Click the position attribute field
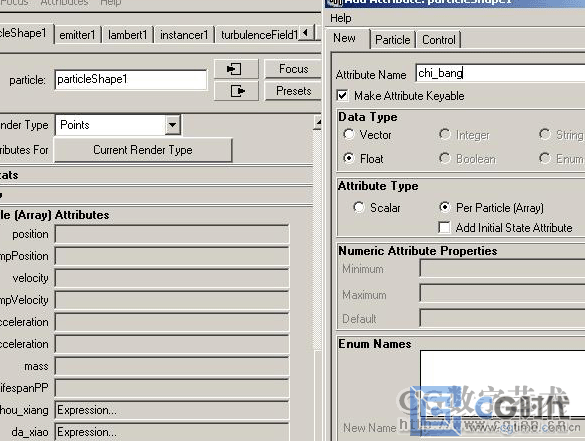This screenshot has height=441, width=585. (172, 234)
